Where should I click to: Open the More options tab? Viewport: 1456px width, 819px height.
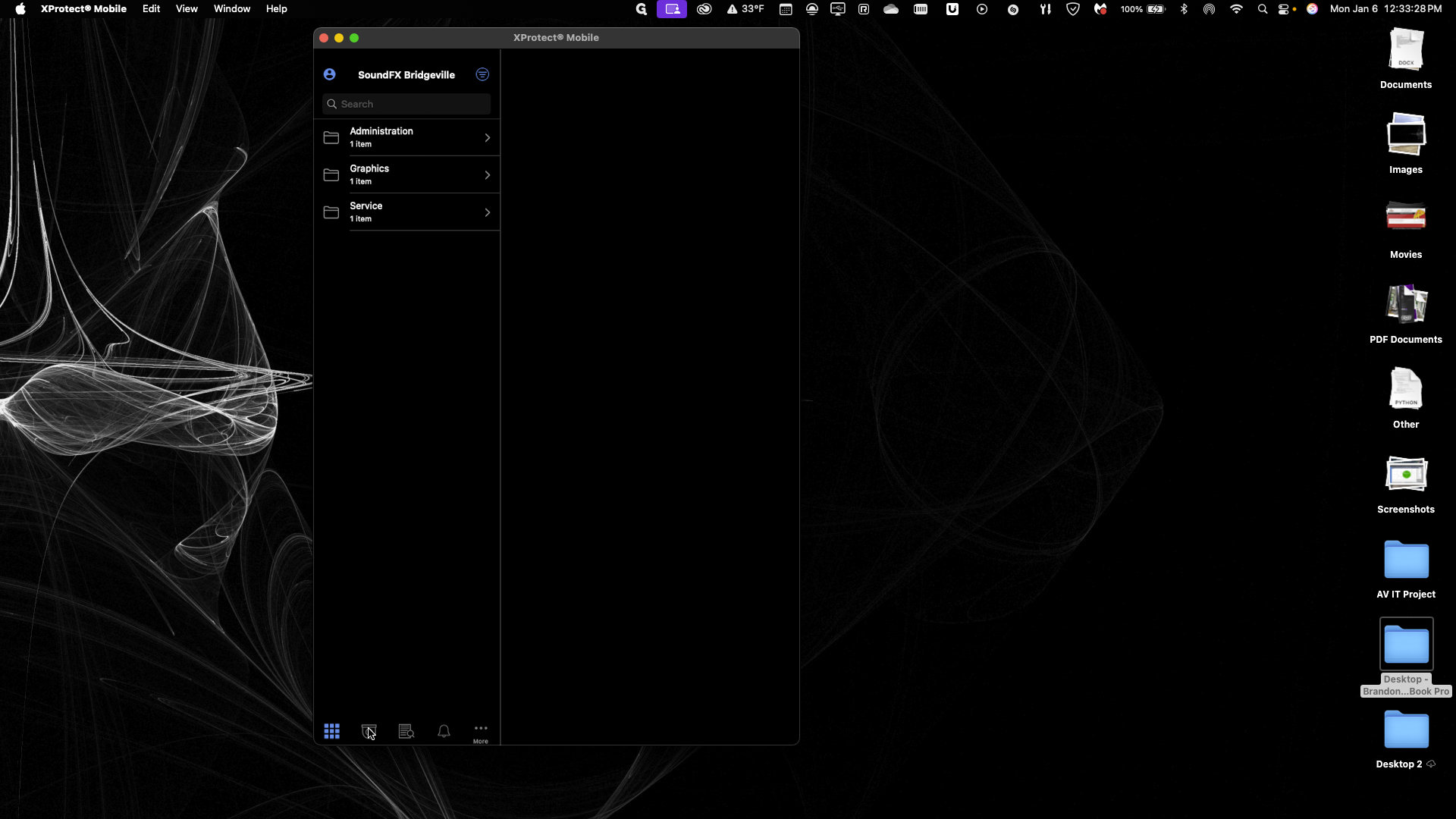481,733
